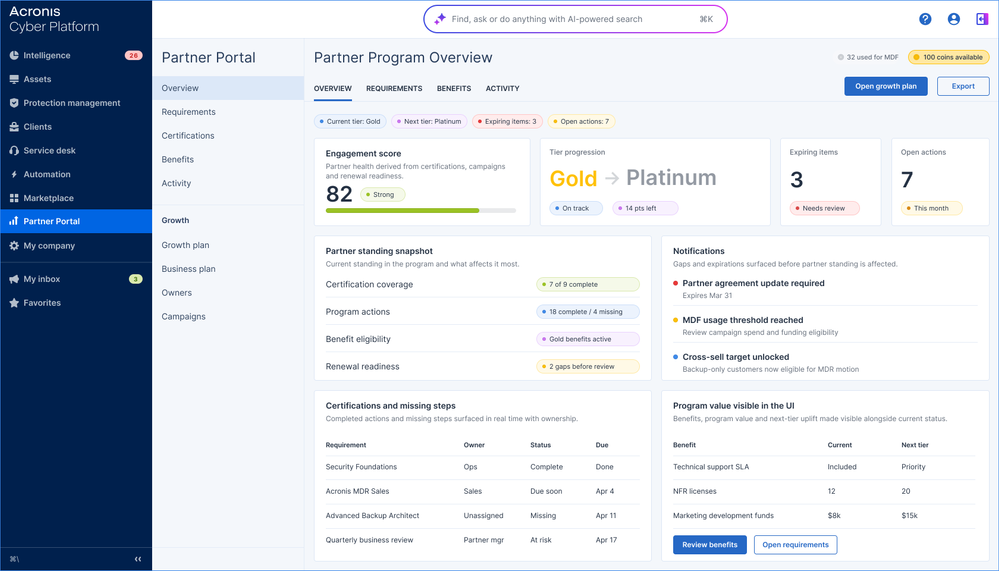Click the Favorites star icon
Viewport: 1000px width, 571px height.
[14, 303]
